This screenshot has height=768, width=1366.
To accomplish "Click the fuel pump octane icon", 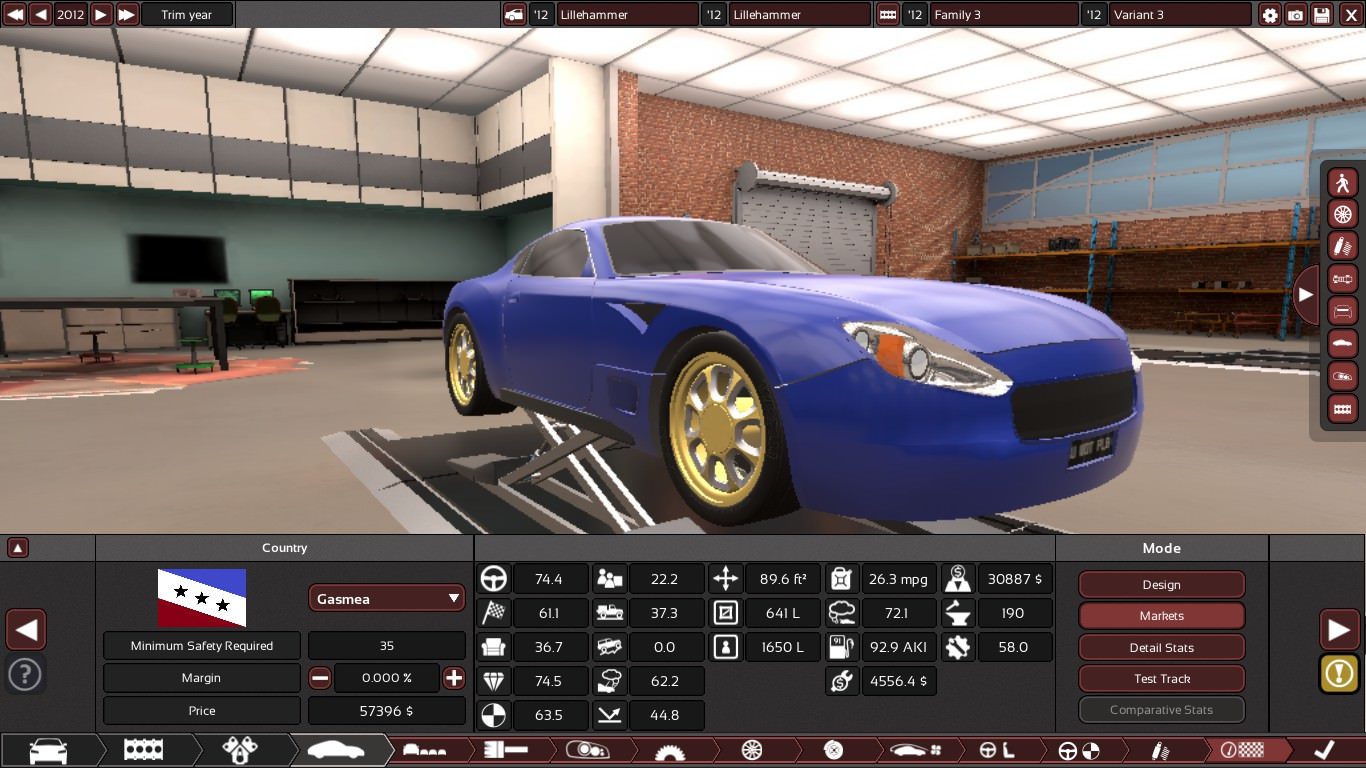I will pos(842,647).
